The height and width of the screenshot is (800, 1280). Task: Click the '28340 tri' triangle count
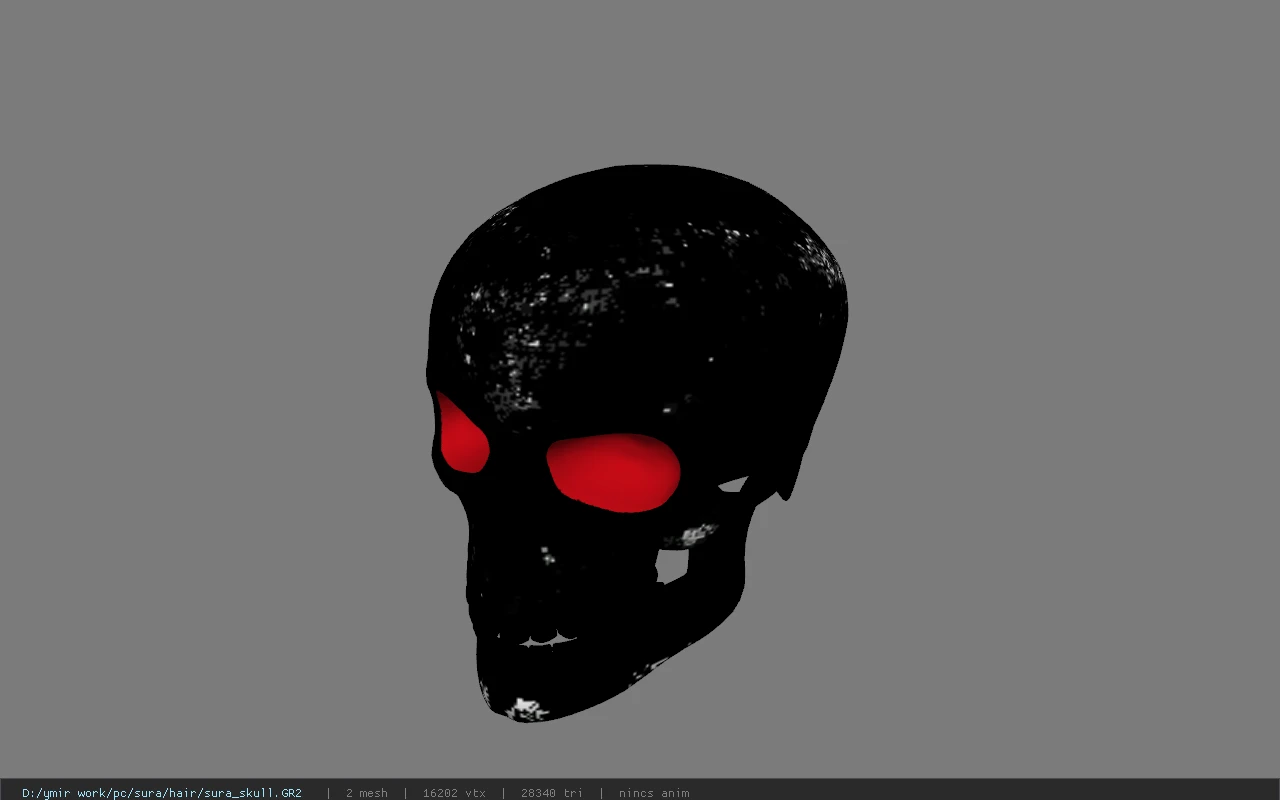[552, 793]
